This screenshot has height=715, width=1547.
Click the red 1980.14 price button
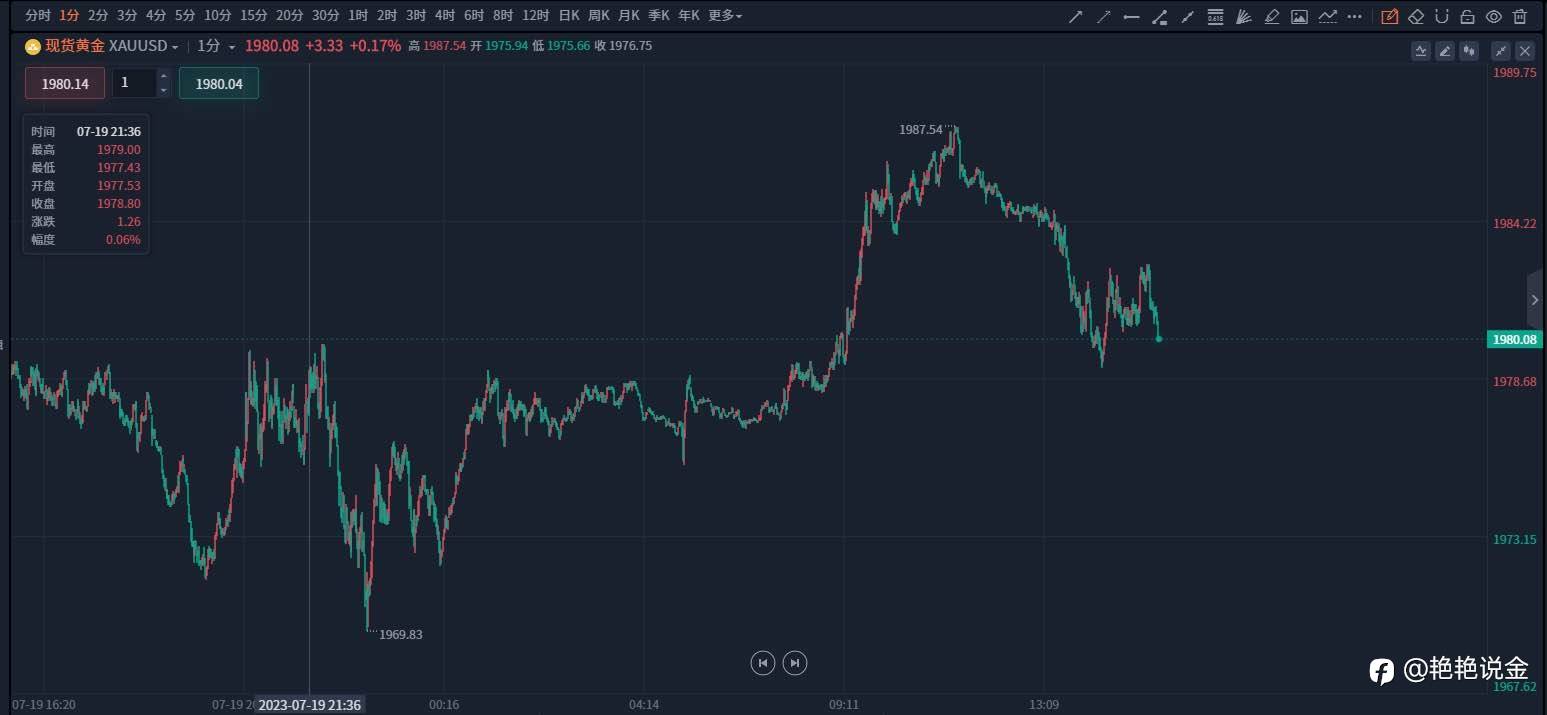click(65, 84)
